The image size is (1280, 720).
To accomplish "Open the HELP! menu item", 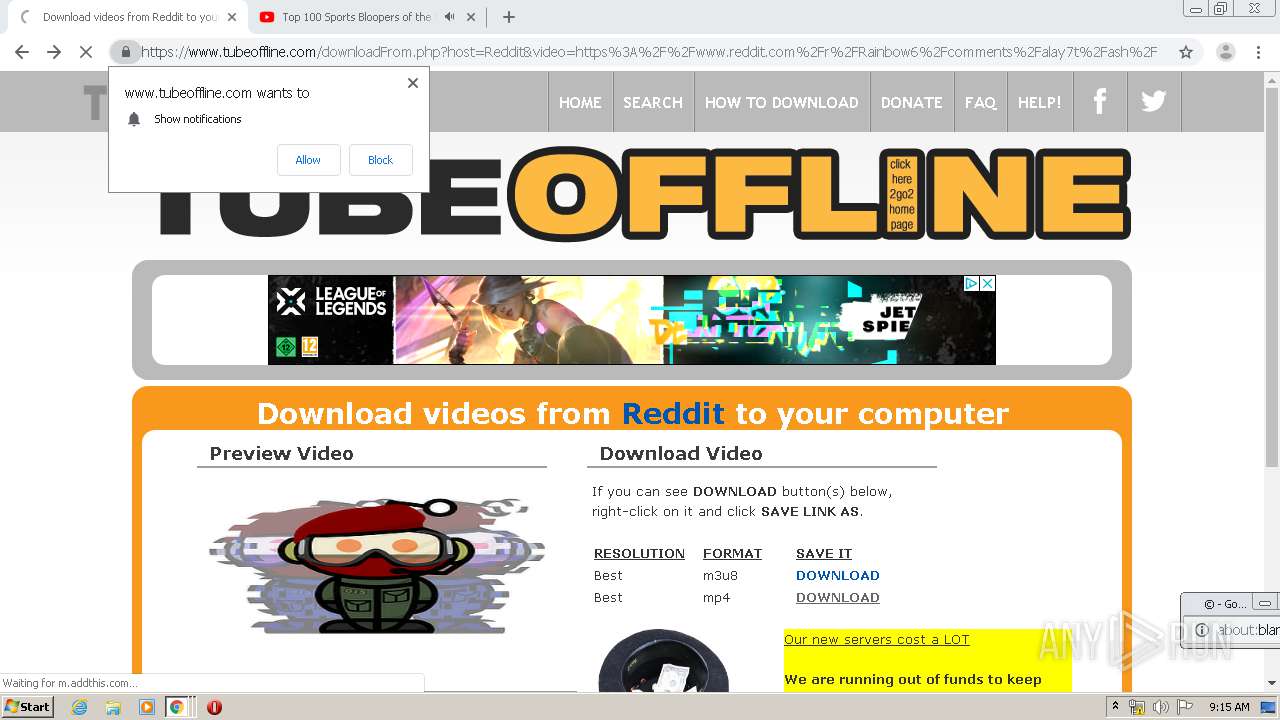I will (1039, 102).
